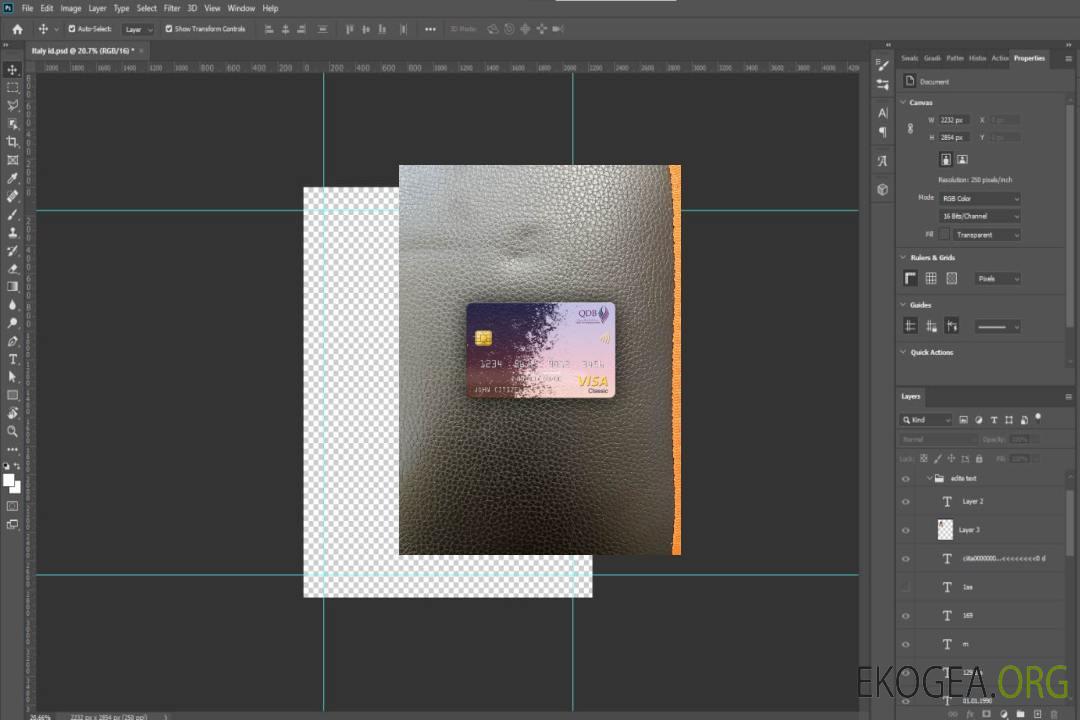Select the Crop tool
1080x720 pixels.
point(13,142)
